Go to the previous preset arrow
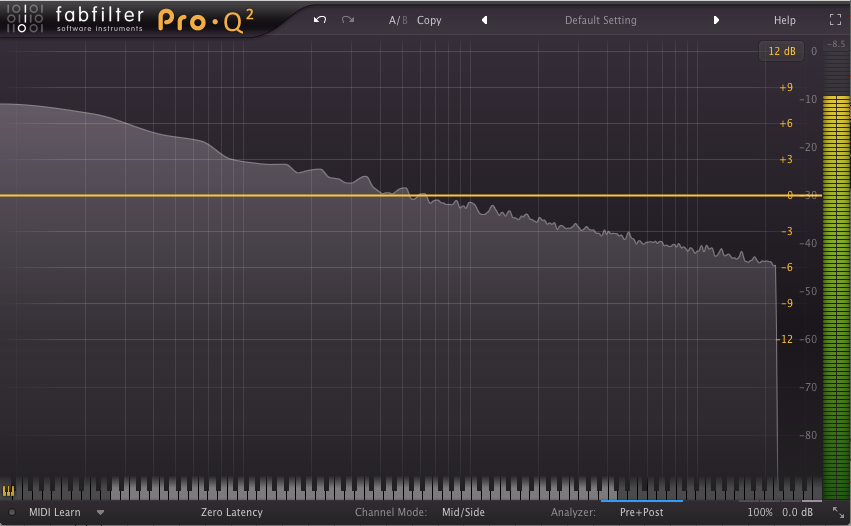The image size is (851, 526). tap(485, 20)
